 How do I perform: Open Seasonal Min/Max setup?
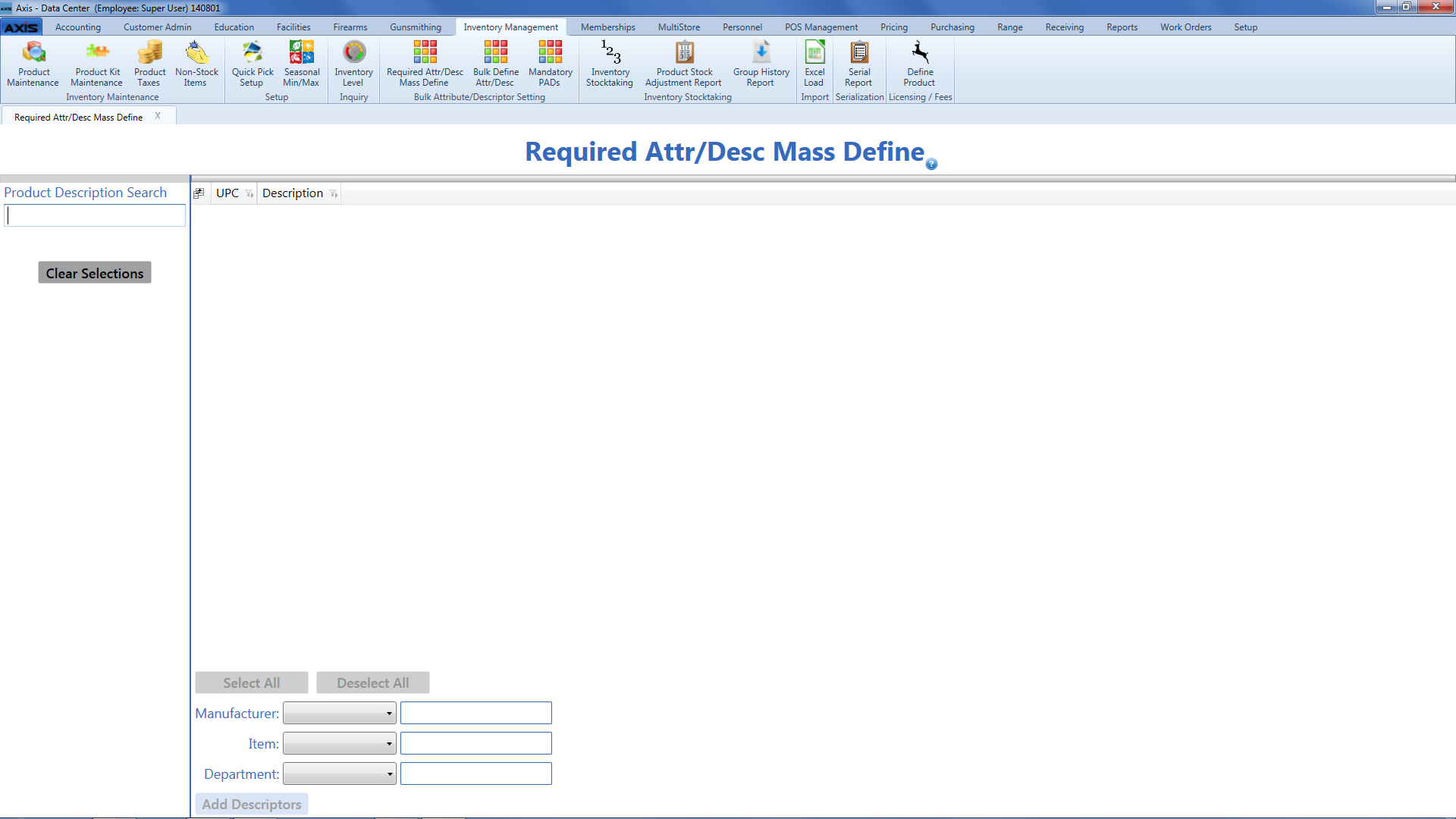click(x=301, y=64)
